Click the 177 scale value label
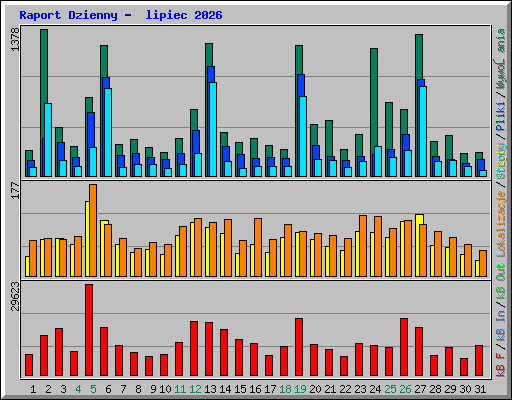512x400 pixels. (x=15, y=190)
